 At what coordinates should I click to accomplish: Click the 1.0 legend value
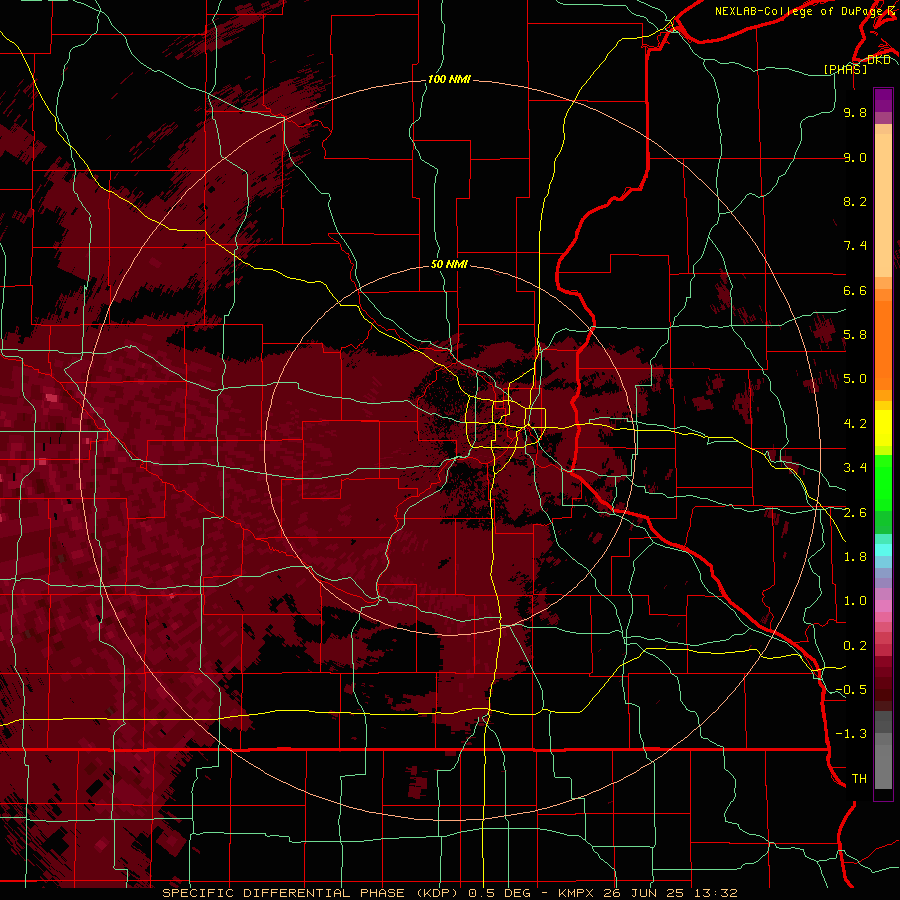tap(855, 601)
